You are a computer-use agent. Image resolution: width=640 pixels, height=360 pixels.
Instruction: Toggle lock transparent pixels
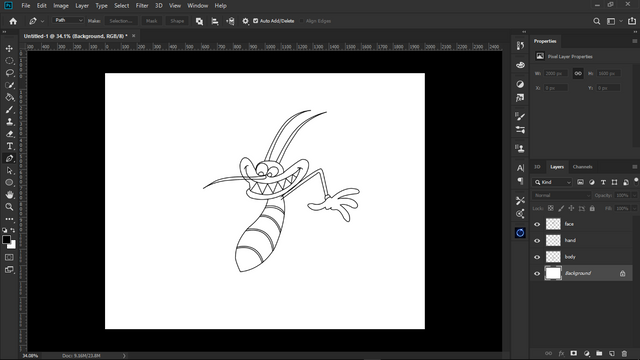pyautogui.click(x=551, y=208)
